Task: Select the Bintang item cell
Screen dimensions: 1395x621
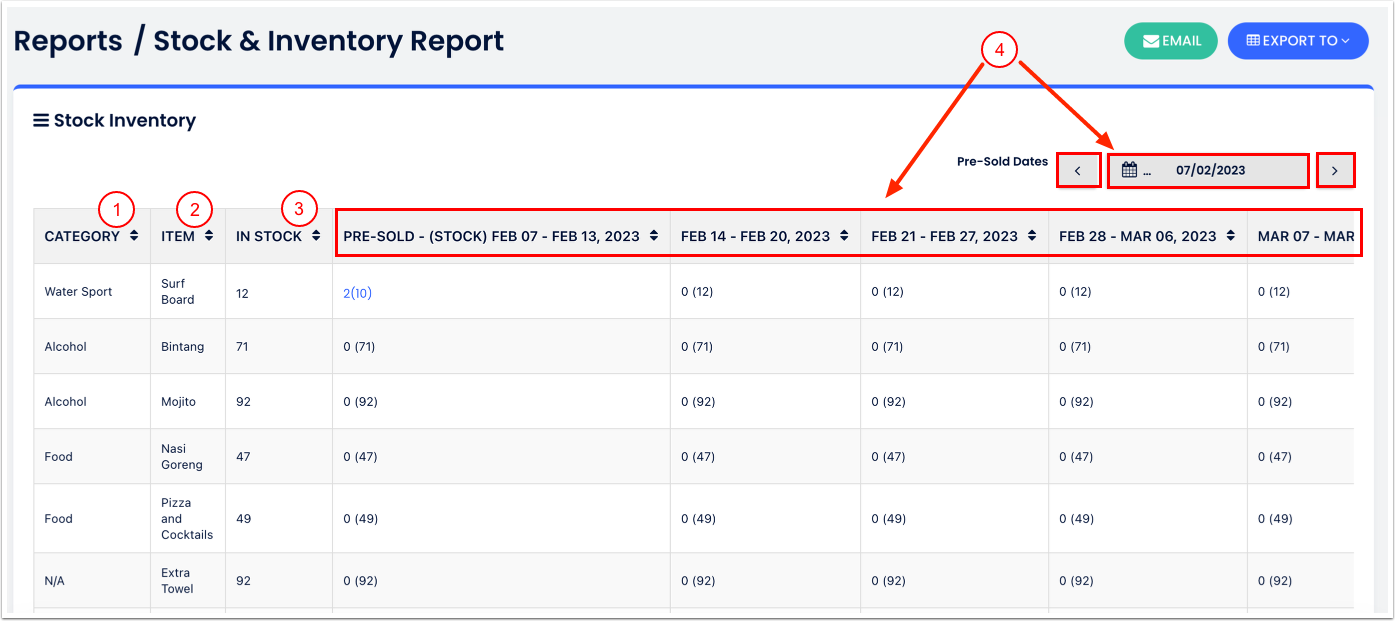Action: pyautogui.click(x=182, y=347)
